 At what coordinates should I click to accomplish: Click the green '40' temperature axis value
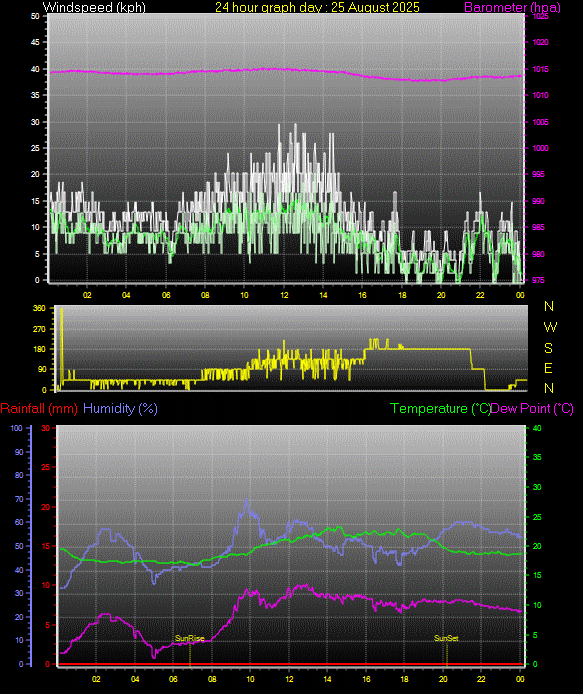(537, 428)
